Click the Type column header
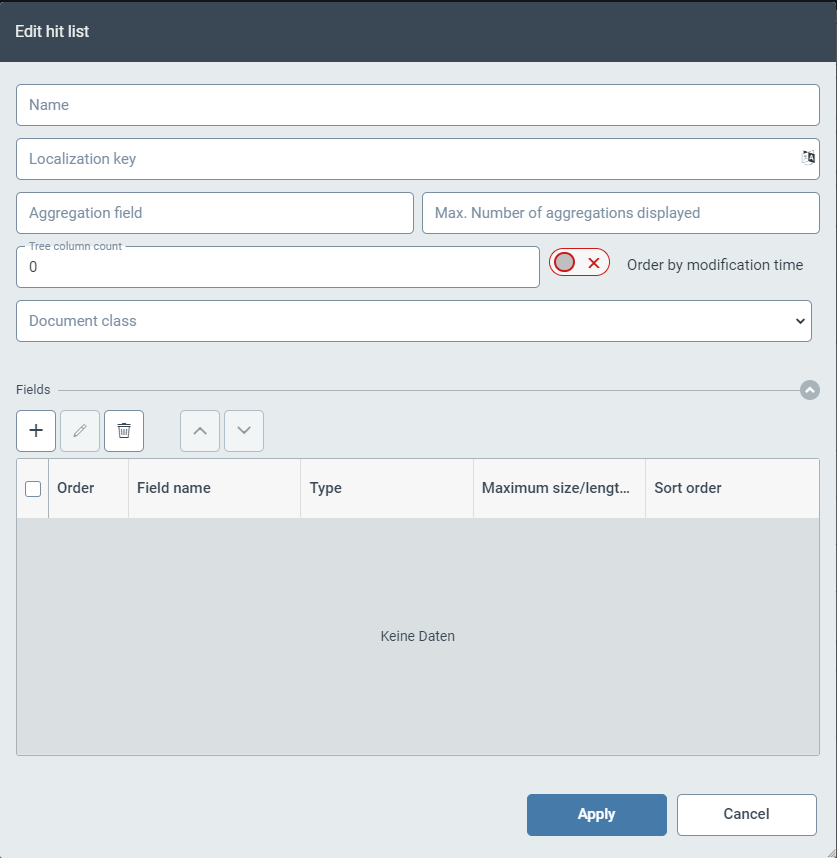Screen dimensions: 837x858 pyautogui.click(x=326, y=488)
